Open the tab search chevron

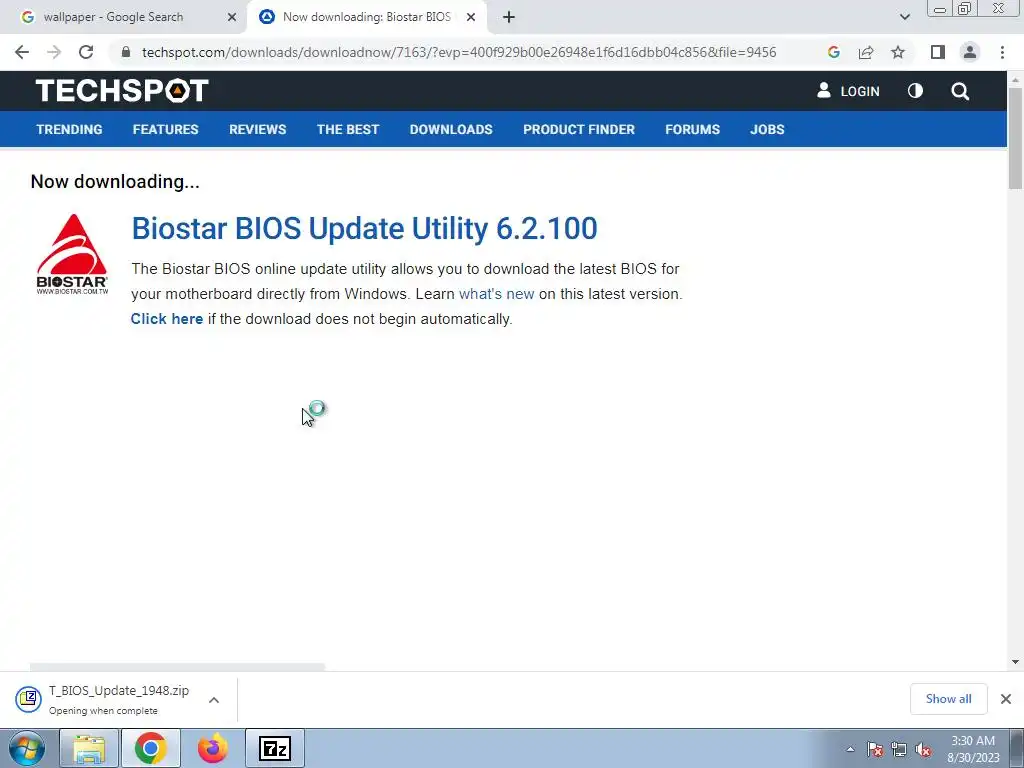[904, 17]
